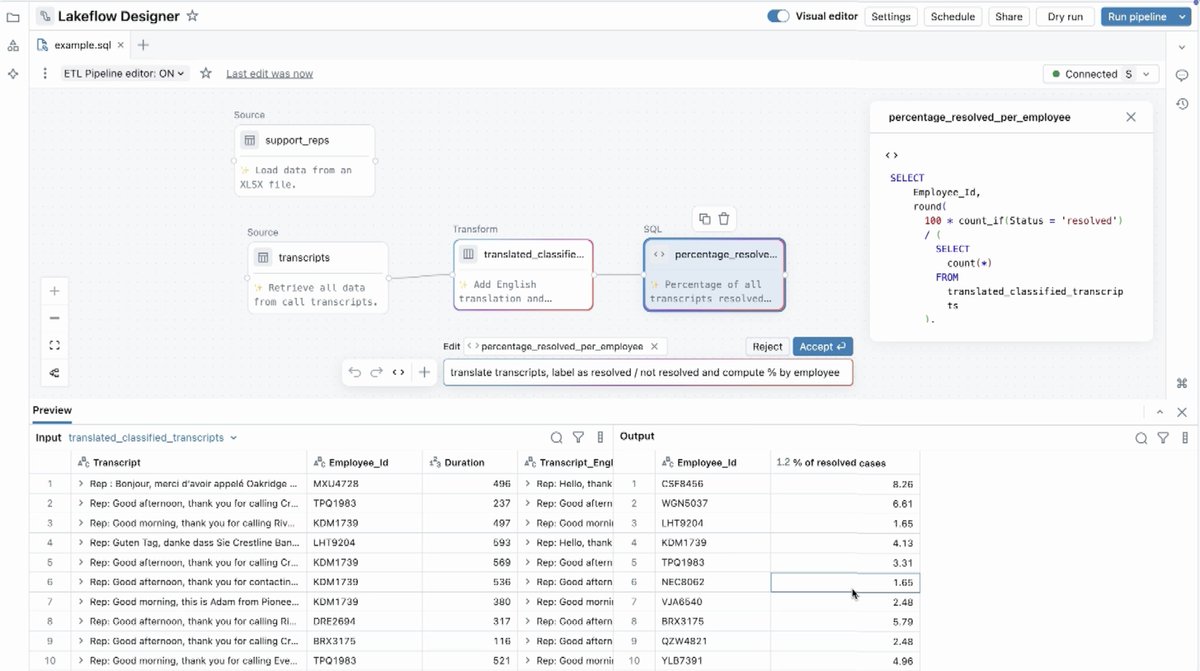1200x671 pixels.
Task: Click the sparkle assistant icon in sidebar
Action: tap(13, 74)
